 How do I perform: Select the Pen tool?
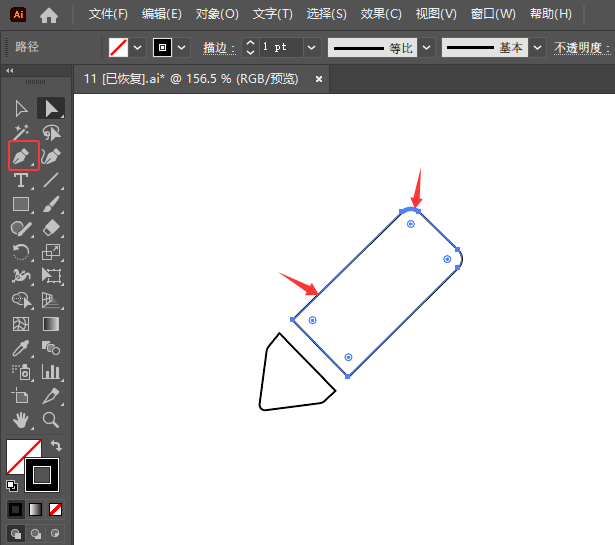point(21,156)
